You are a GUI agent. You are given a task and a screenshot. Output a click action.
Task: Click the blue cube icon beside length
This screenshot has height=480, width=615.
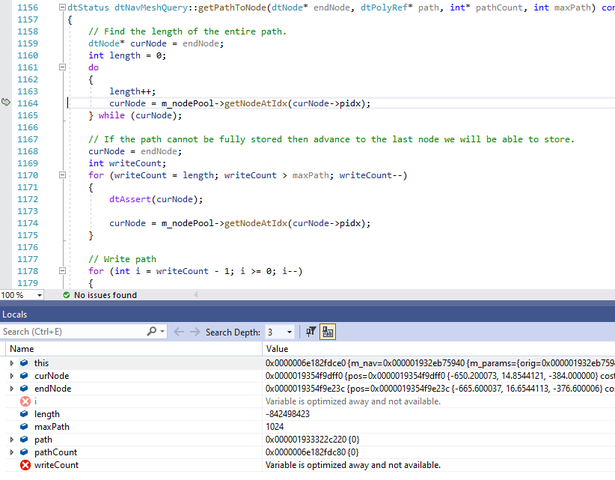24,414
